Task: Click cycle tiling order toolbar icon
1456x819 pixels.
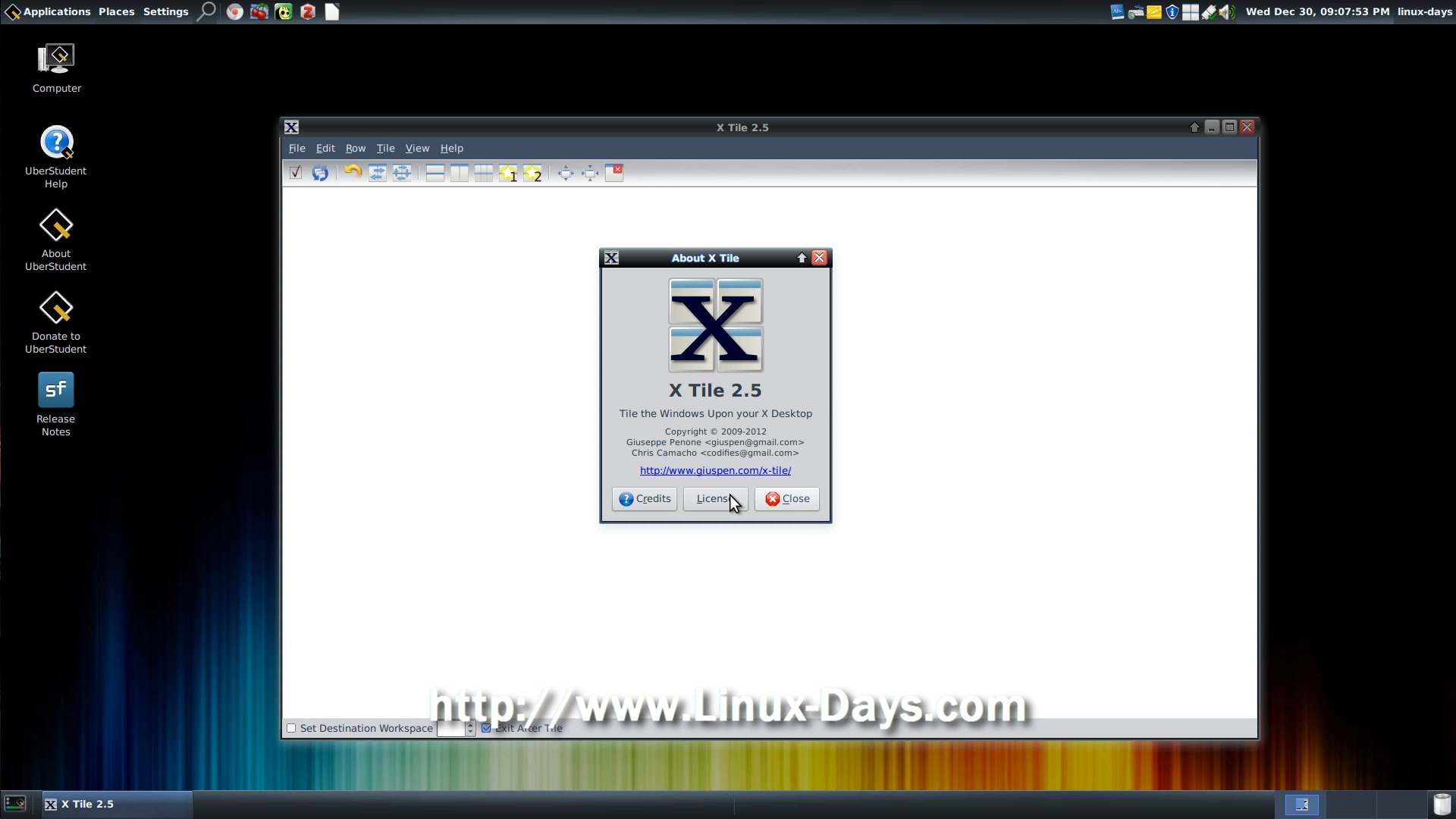Action: click(x=401, y=173)
